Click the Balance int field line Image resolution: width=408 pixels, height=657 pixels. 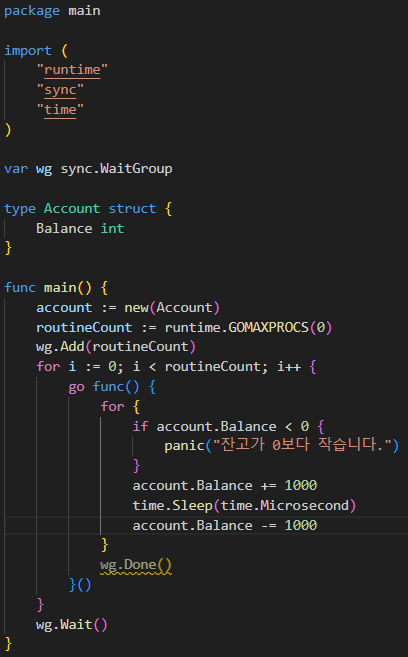(x=80, y=228)
